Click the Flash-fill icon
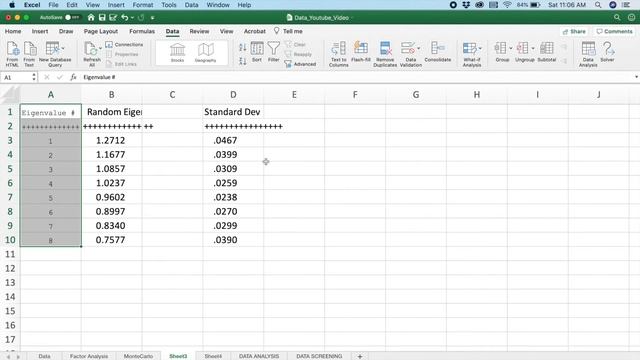 (361, 51)
